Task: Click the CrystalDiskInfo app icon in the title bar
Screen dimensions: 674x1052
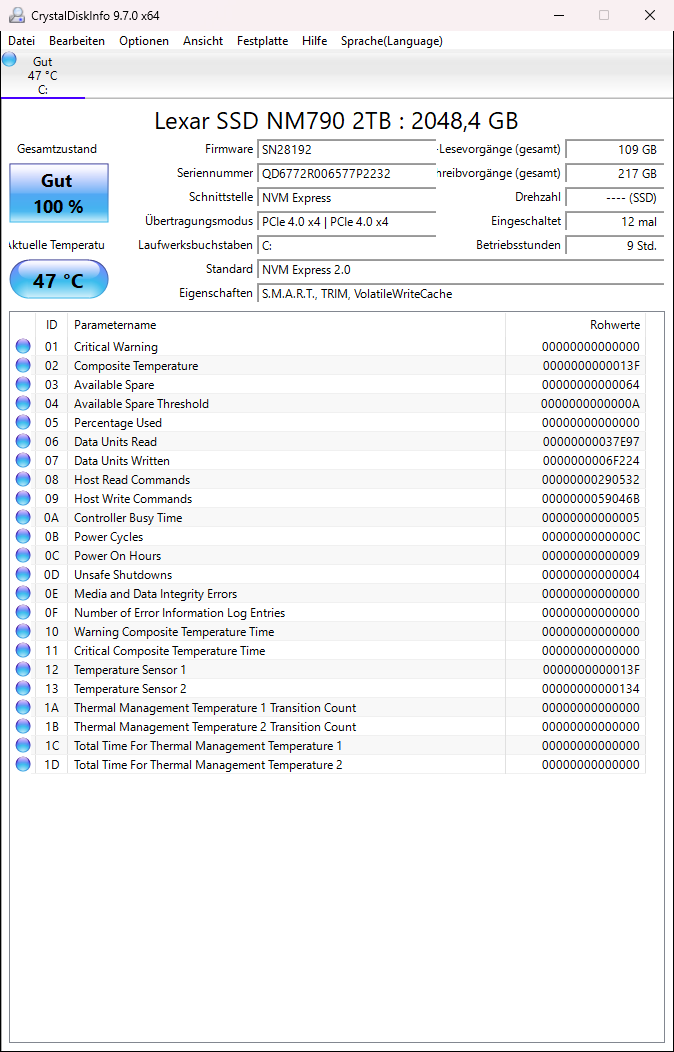Action: click(x=16, y=15)
